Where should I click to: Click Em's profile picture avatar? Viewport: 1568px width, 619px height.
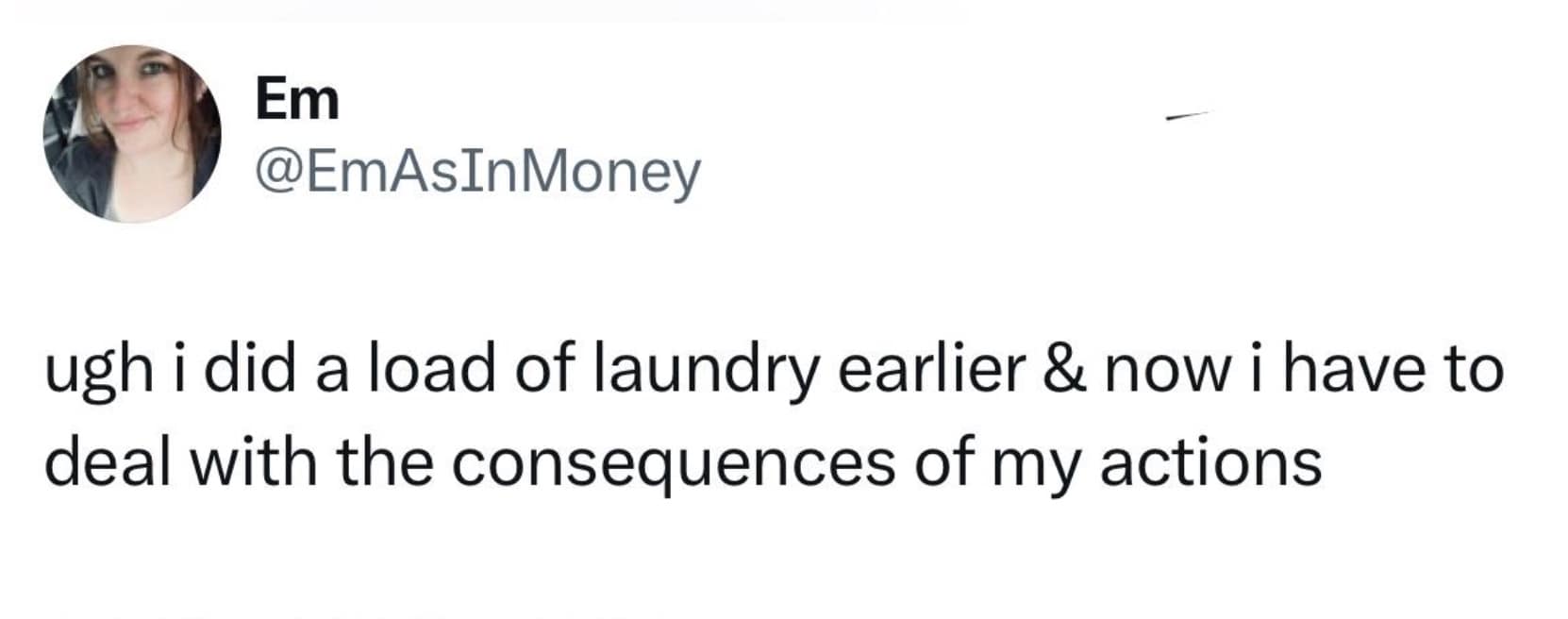[x=132, y=134]
